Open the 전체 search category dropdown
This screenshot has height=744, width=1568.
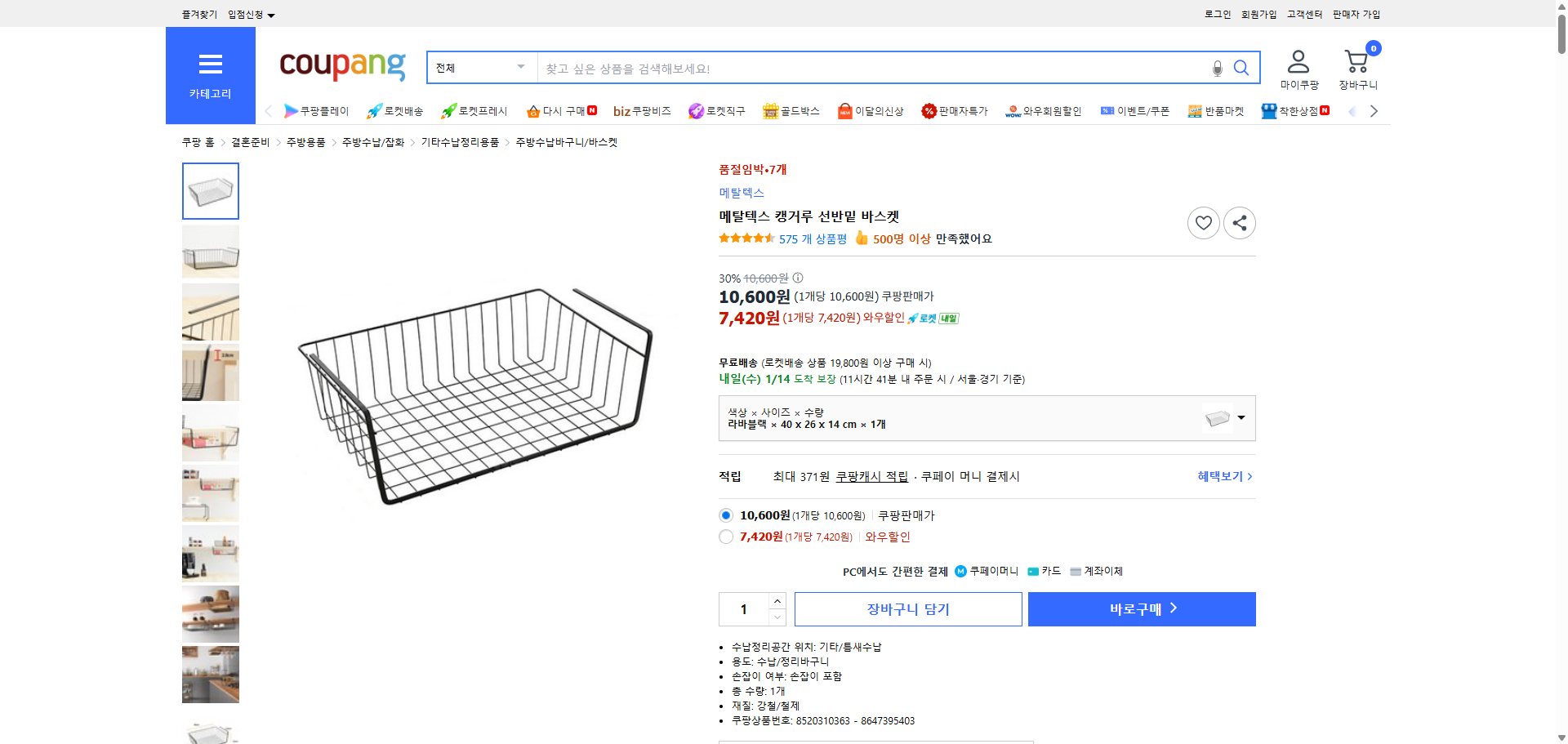click(x=480, y=68)
